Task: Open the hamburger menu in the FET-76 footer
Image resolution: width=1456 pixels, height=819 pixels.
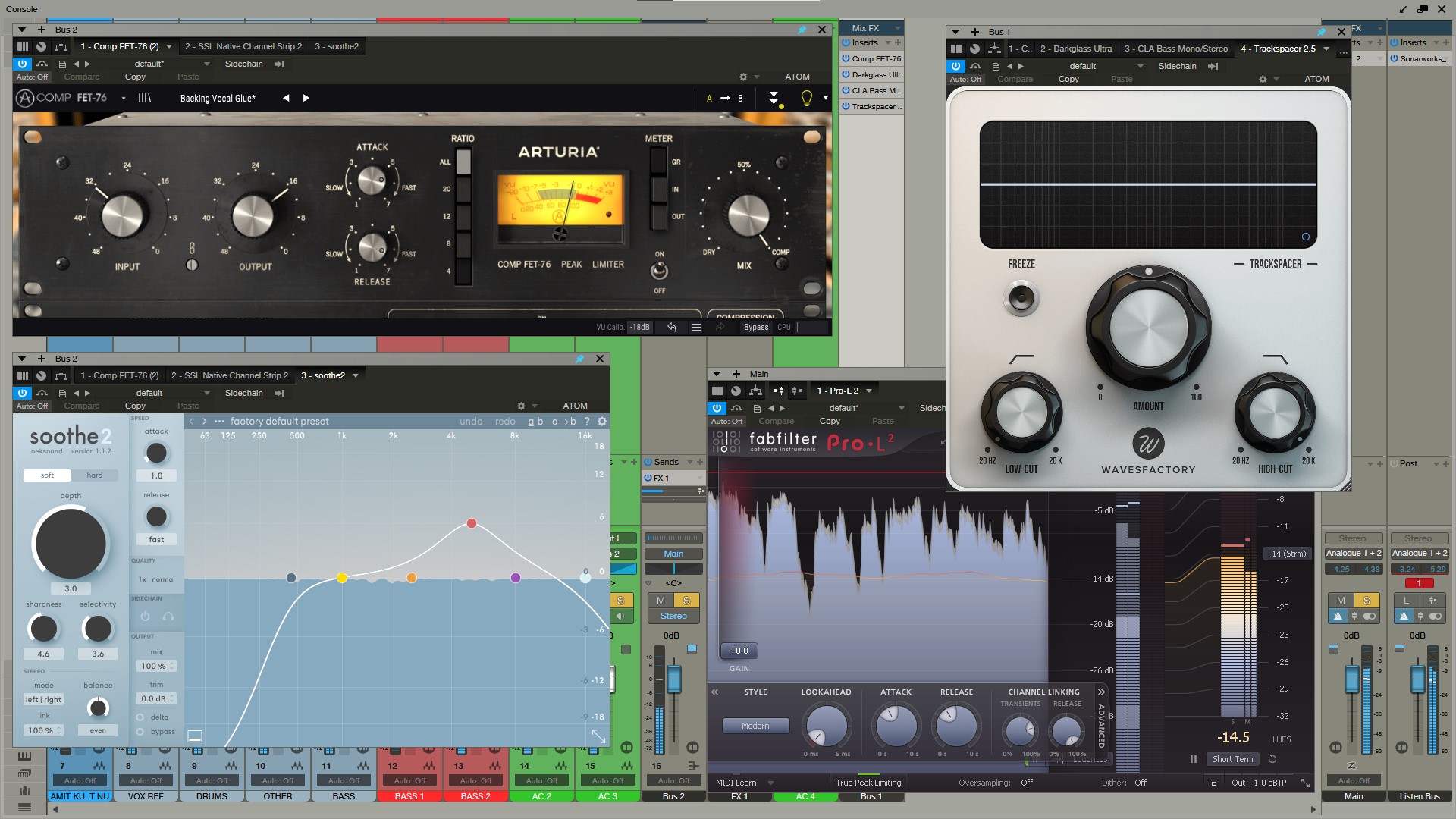Action: pos(697,327)
